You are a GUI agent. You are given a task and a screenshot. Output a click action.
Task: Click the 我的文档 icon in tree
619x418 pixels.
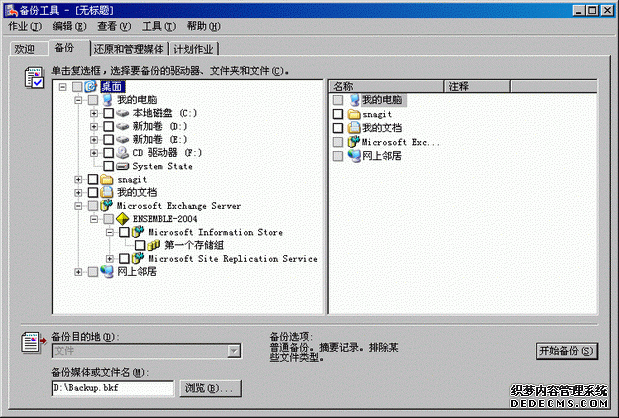107,192
